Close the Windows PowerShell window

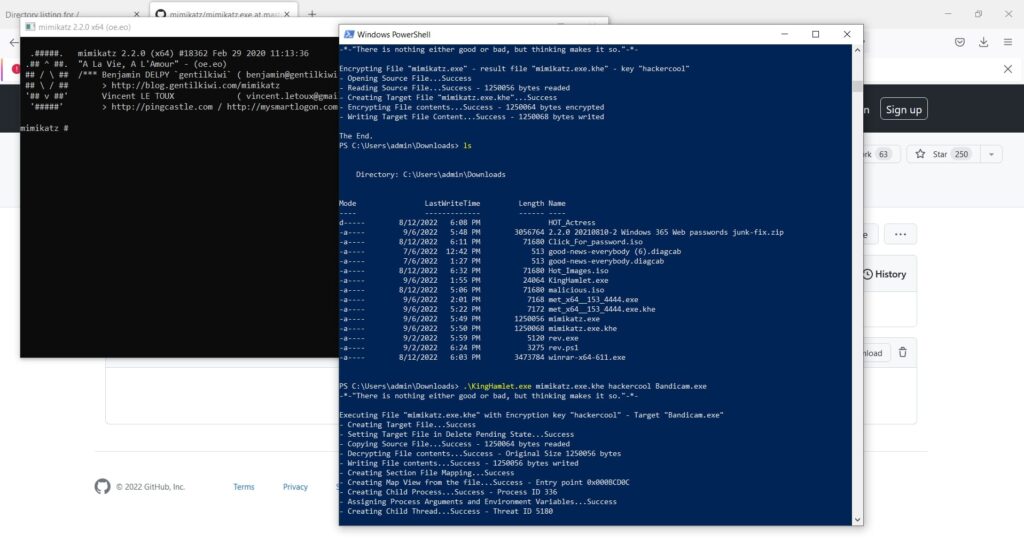(x=847, y=35)
